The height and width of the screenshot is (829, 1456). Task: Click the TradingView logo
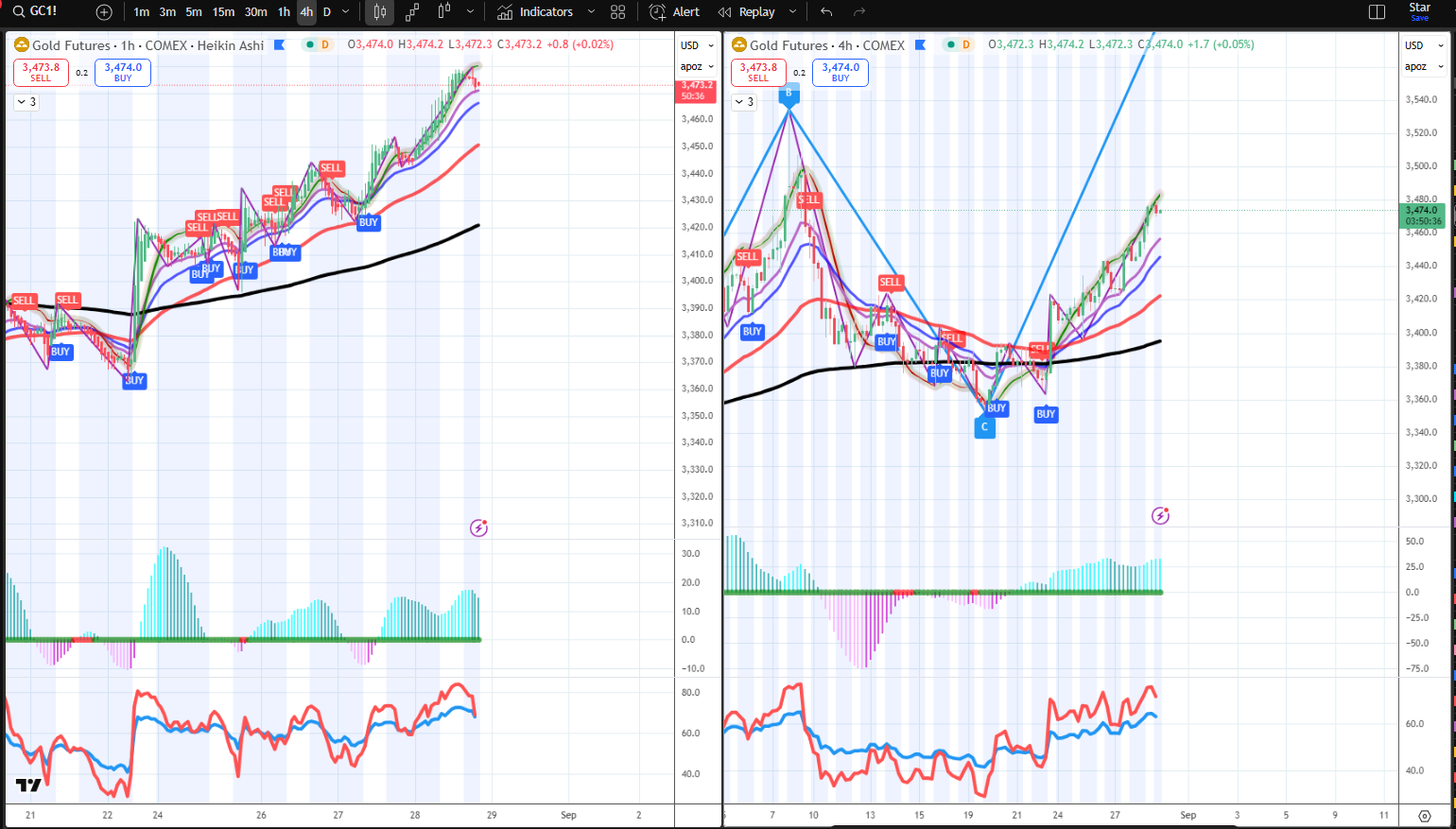[29, 786]
